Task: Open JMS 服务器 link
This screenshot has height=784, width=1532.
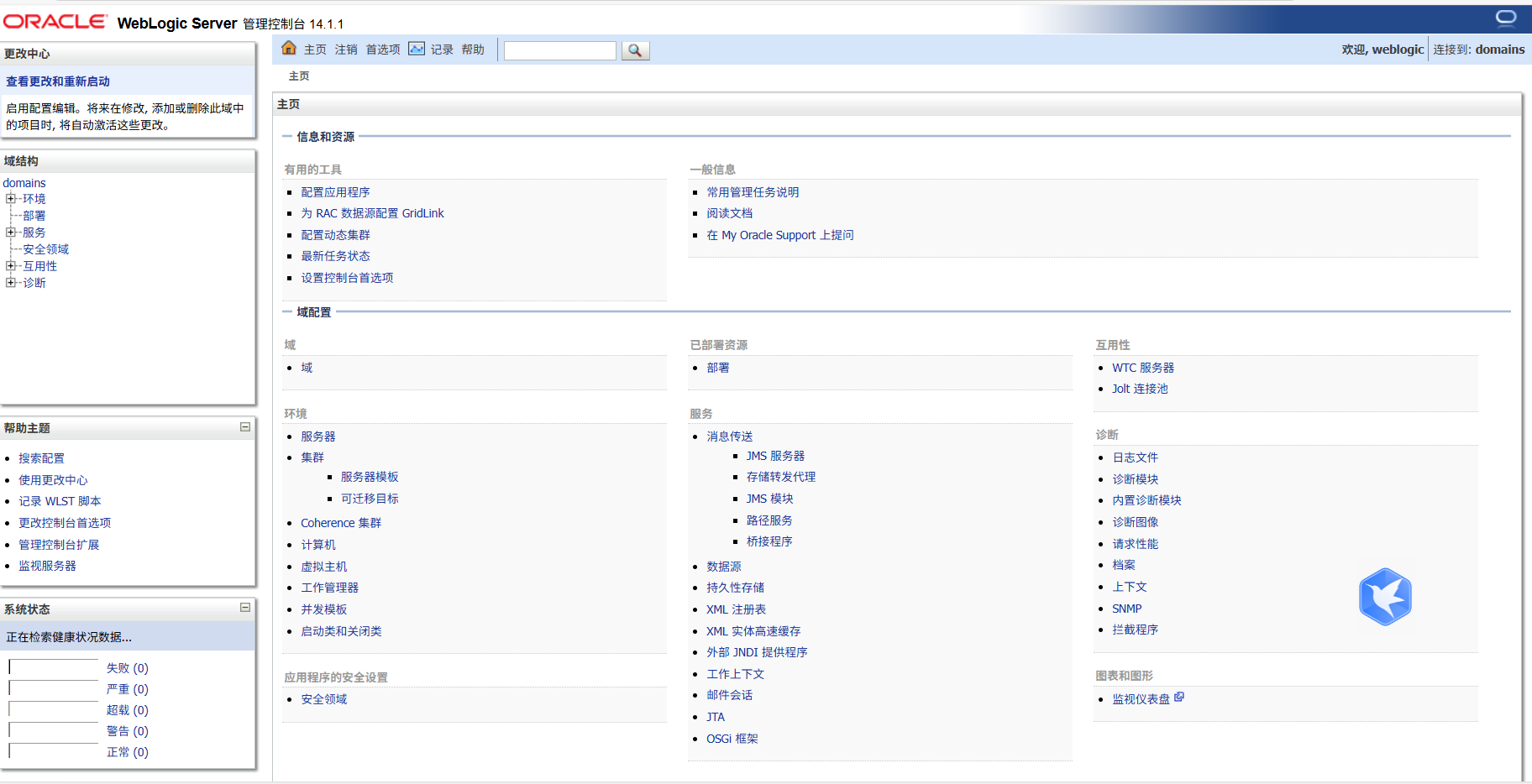Action: coord(776,456)
